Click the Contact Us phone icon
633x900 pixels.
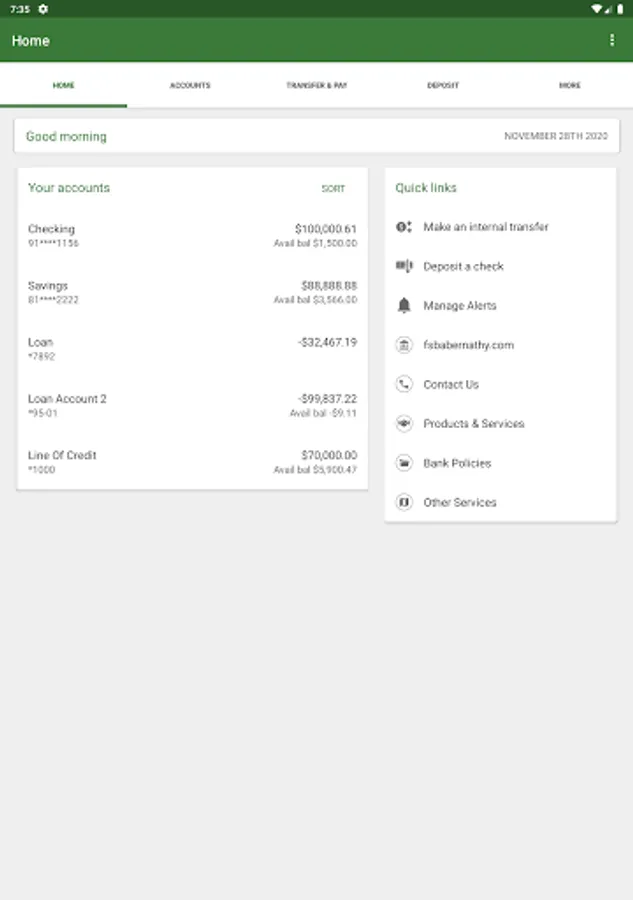[x=404, y=384]
